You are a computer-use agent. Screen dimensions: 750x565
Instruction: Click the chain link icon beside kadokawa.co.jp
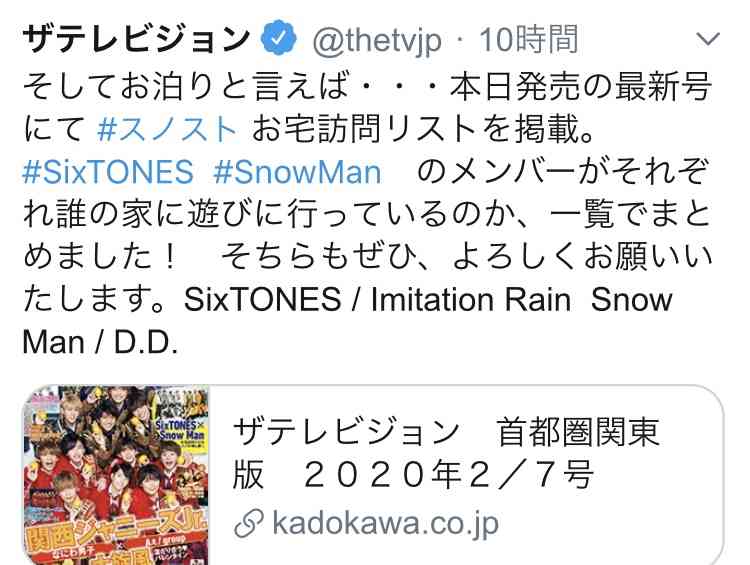tap(249, 524)
